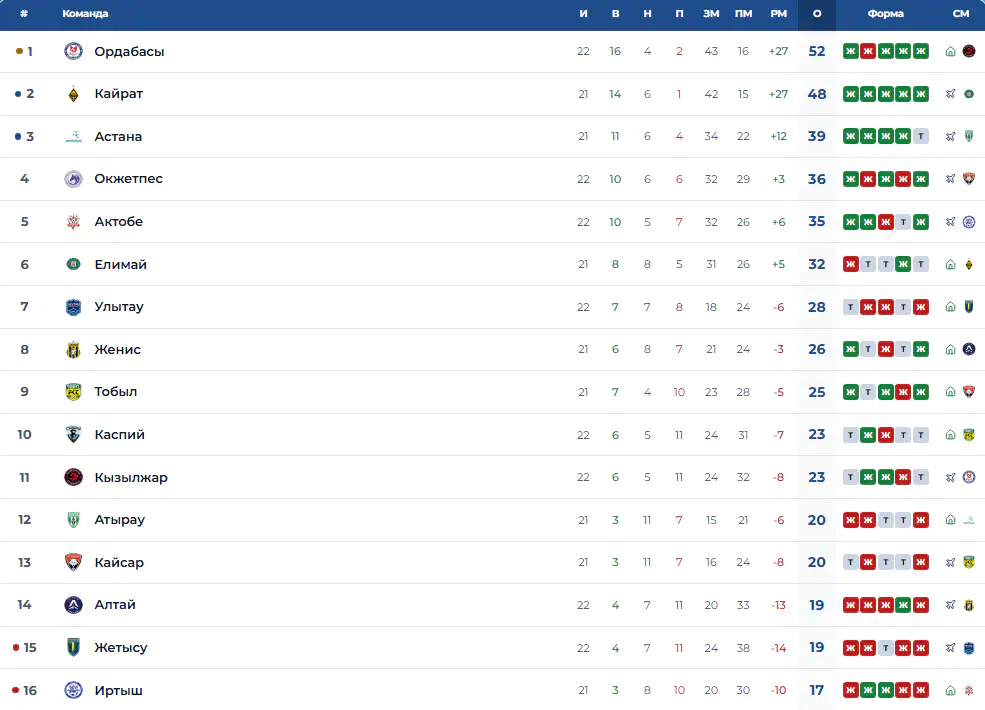The width and height of the screenshot is (985, 710).
Task: Open the Астана team link
Action: click(118, 136)
